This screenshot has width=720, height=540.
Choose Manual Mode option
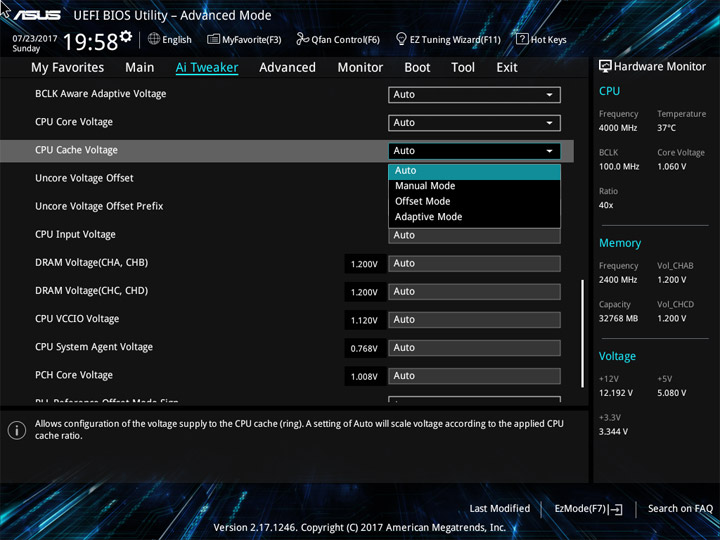474,186
